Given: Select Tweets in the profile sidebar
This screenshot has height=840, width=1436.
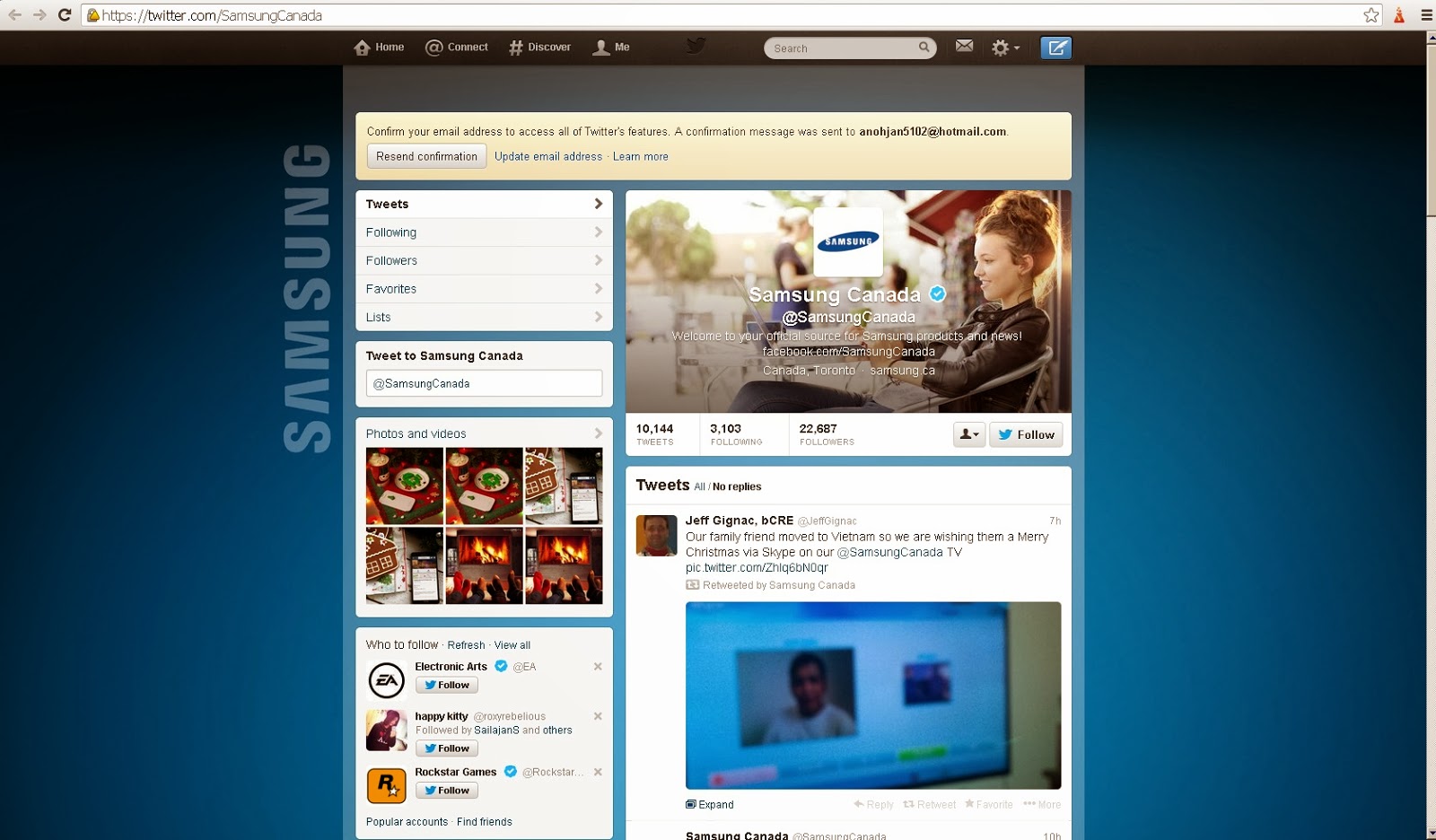Looking at the screenshot, I should point(484,204).
